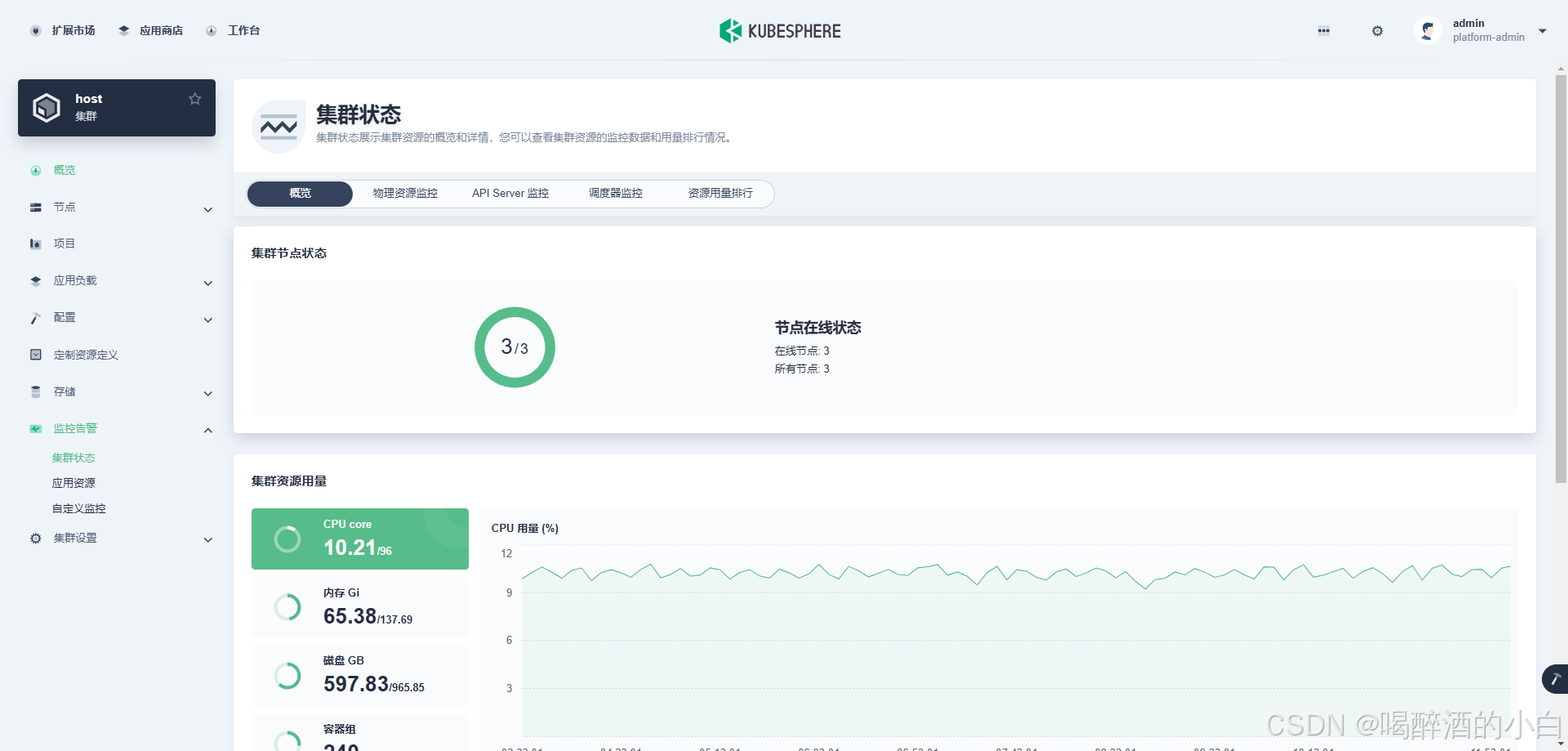1568x751 pixels.
Task: Expand the 存储 menu chevron
Action: pyautogui.click(x=208, y=394)
